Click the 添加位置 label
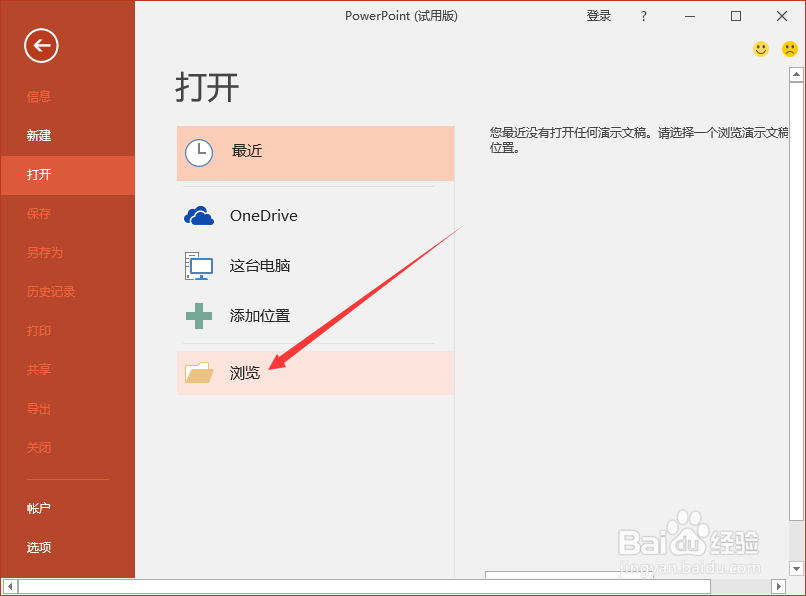Screen dimensions: 806x596 tap(260, 316)
